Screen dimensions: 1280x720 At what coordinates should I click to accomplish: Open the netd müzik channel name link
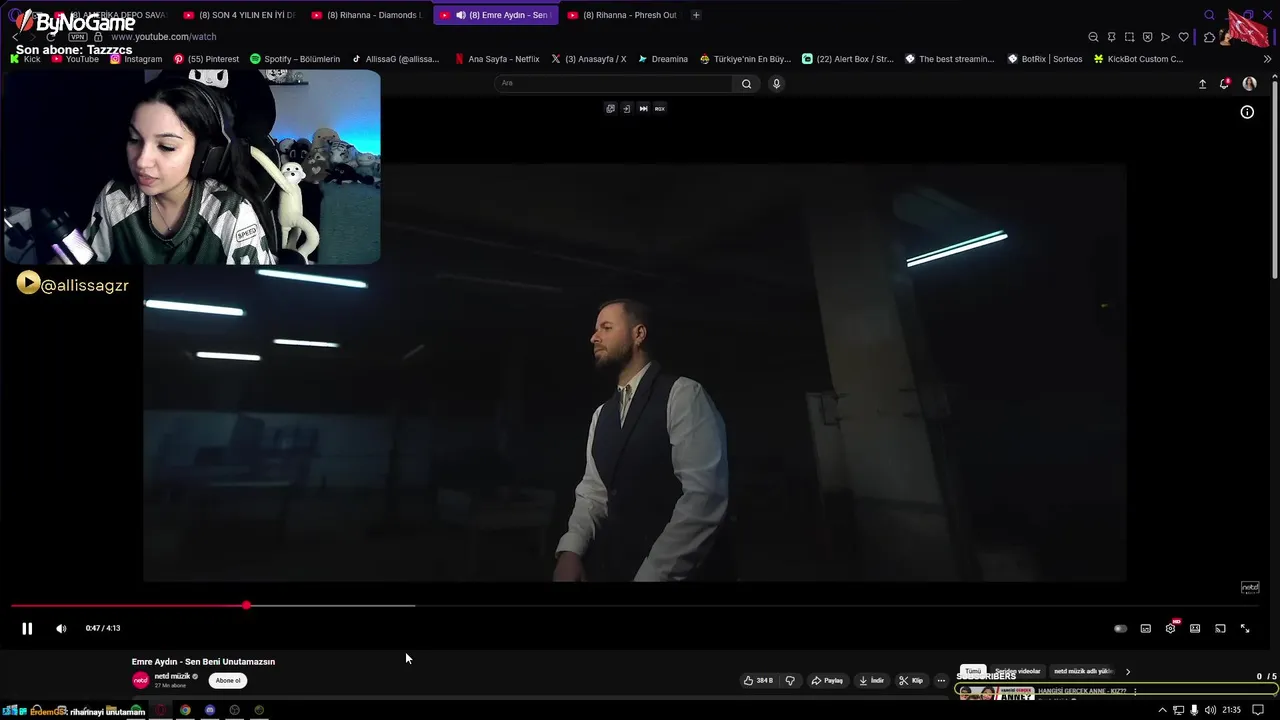[x=172, y=677]
